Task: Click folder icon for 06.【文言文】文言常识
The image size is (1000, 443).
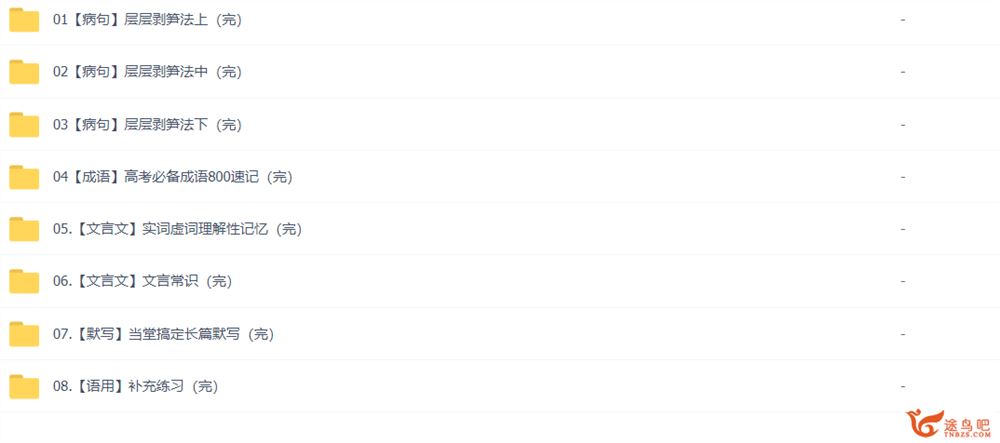Action: (x=24, y=282)
